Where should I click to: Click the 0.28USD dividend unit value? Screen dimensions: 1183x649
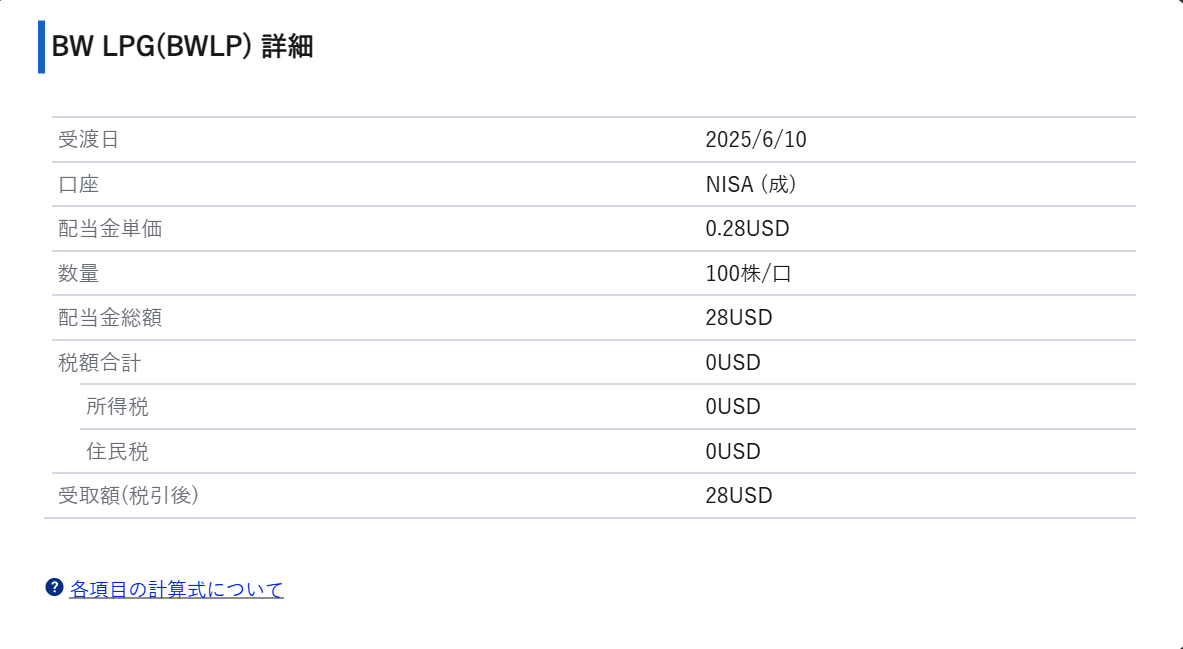[x=748, y=229]
